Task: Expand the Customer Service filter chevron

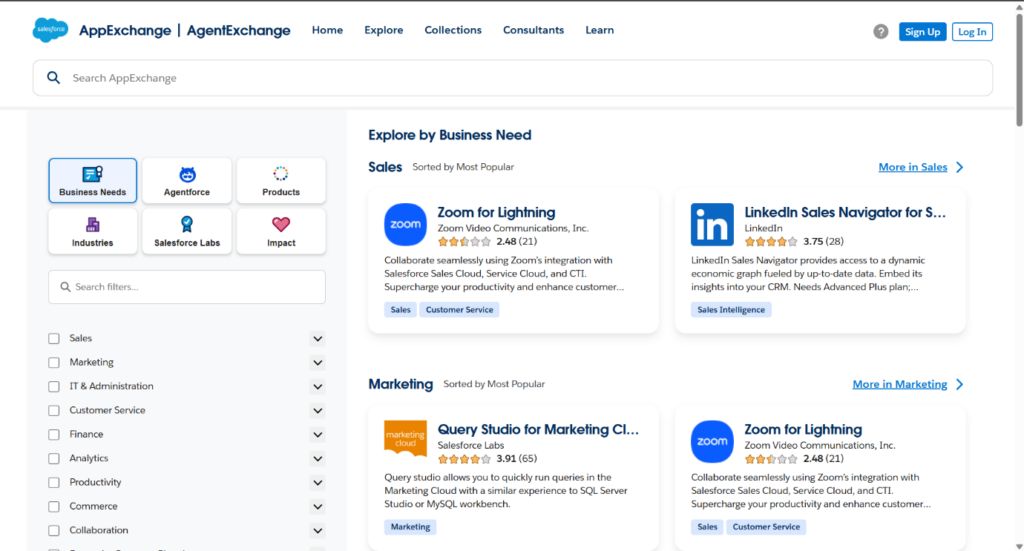Action: [317, 411]
